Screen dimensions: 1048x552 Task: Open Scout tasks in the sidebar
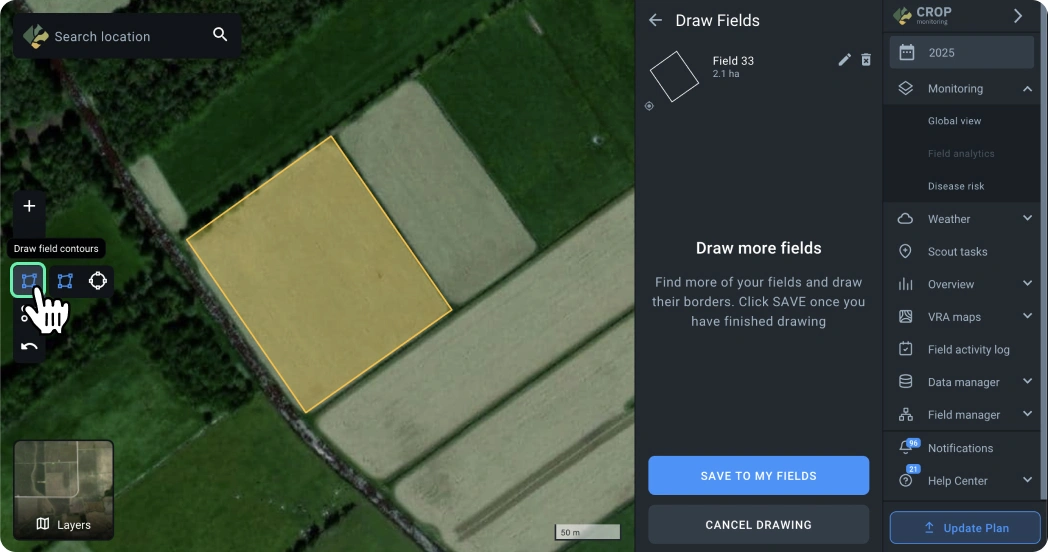pyautogui.click(x=957, y=252)
